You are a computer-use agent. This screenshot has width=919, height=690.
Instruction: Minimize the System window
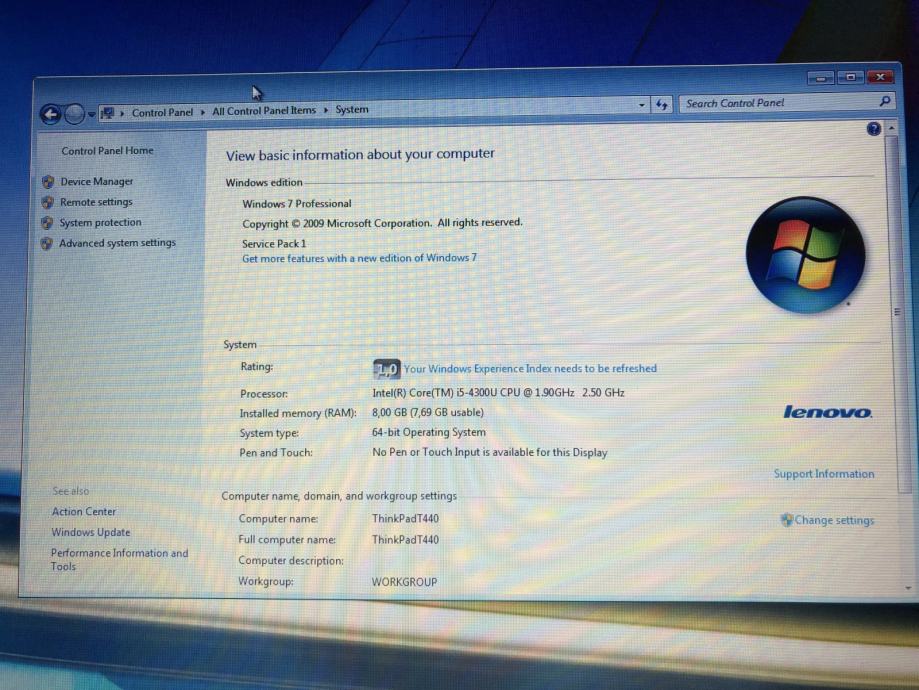[821, 78]
